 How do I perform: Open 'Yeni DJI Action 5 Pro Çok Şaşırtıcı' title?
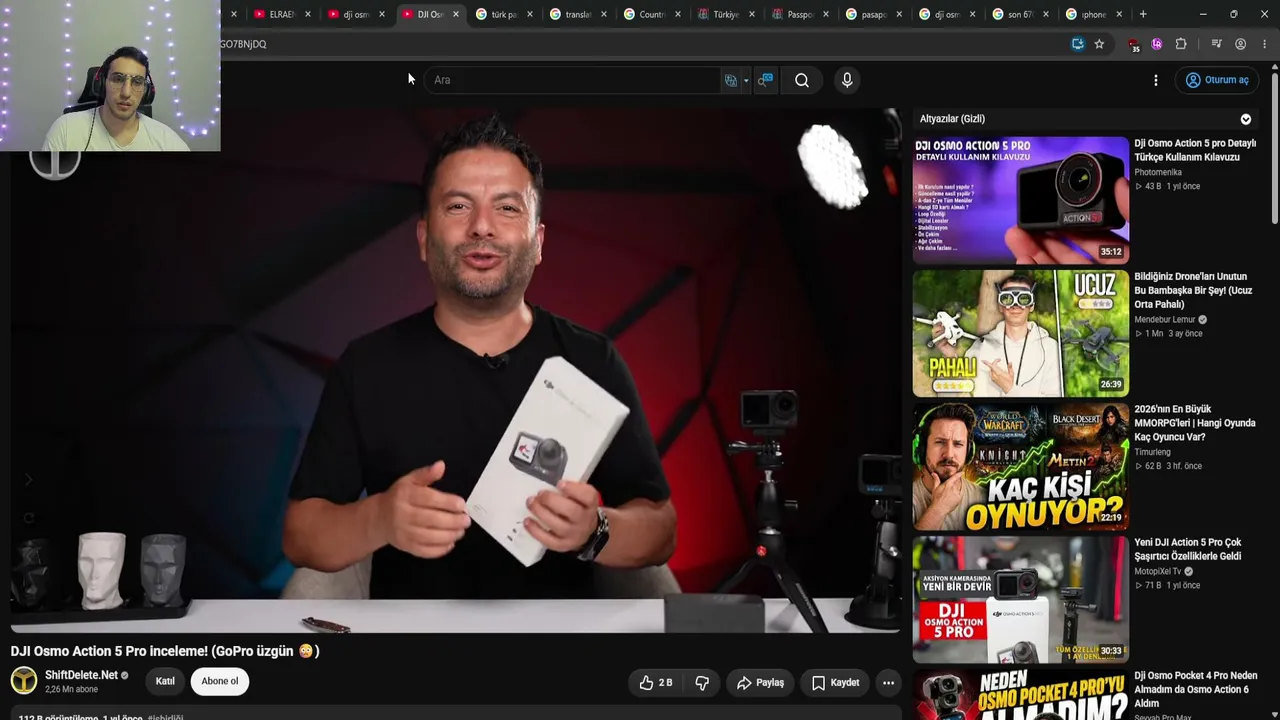coord(1188,549)
